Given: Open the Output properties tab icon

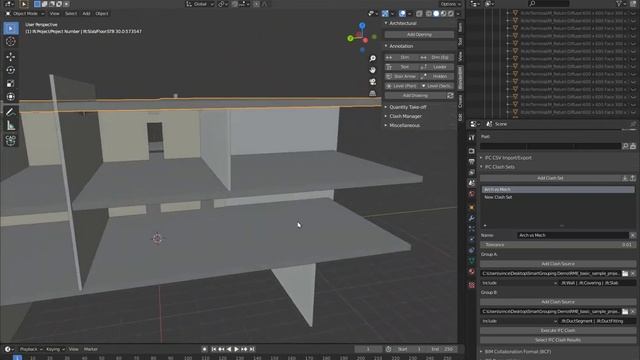Looking at the screenshot, I should 472,162.
